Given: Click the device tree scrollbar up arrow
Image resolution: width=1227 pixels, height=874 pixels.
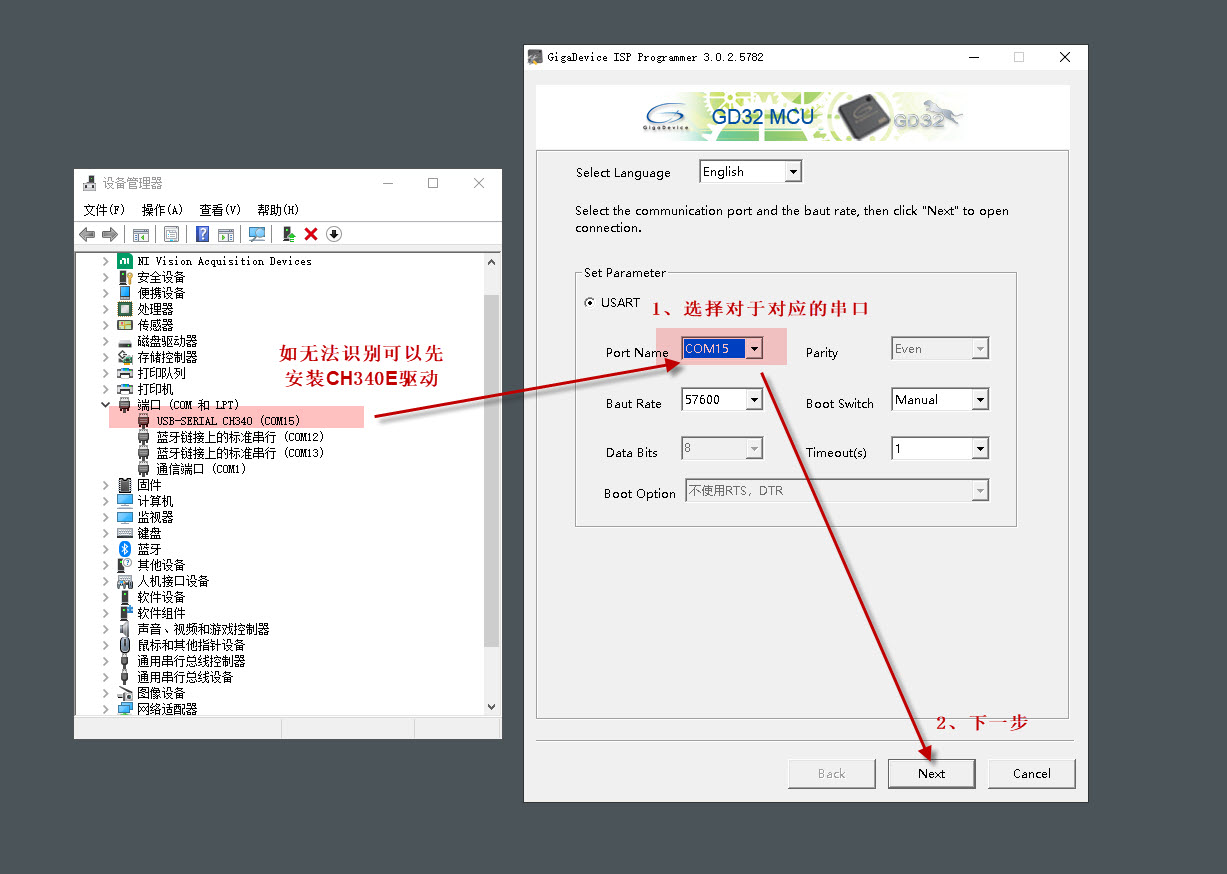Looking at the screenshot, I should pyautogui.click(x=491, y=262).
